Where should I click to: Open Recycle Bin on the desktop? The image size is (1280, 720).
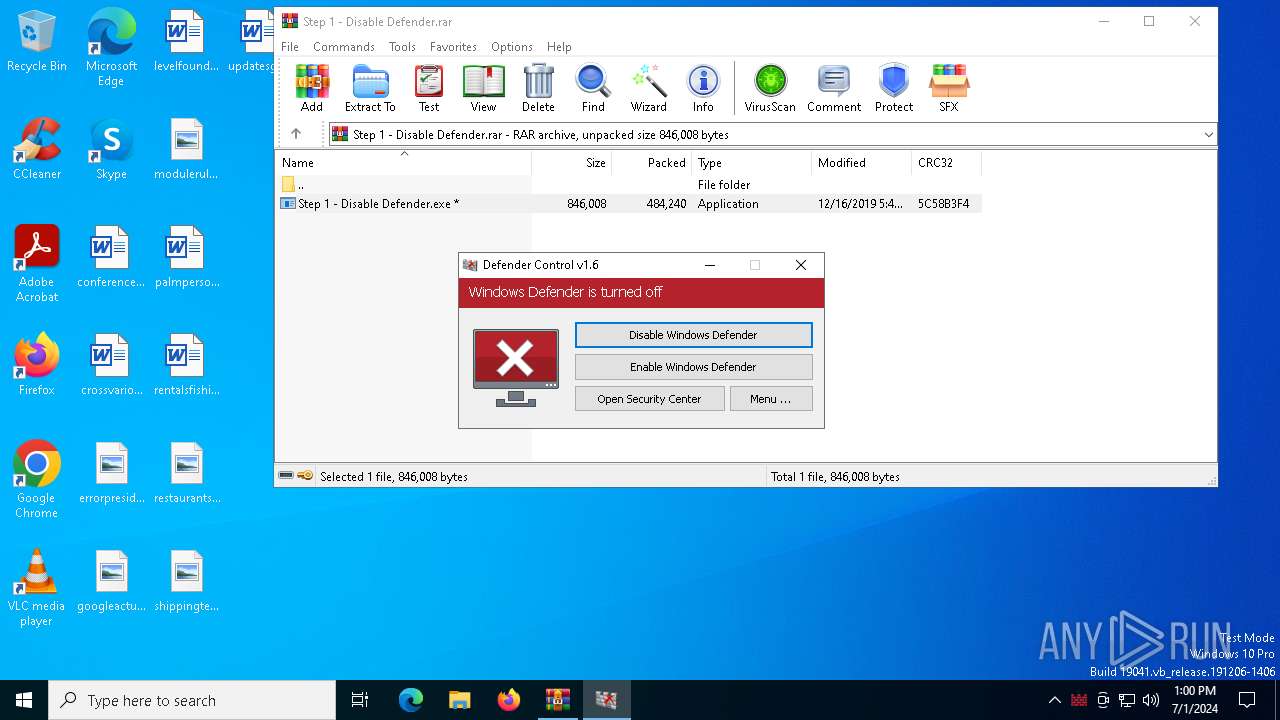[37, 42]
